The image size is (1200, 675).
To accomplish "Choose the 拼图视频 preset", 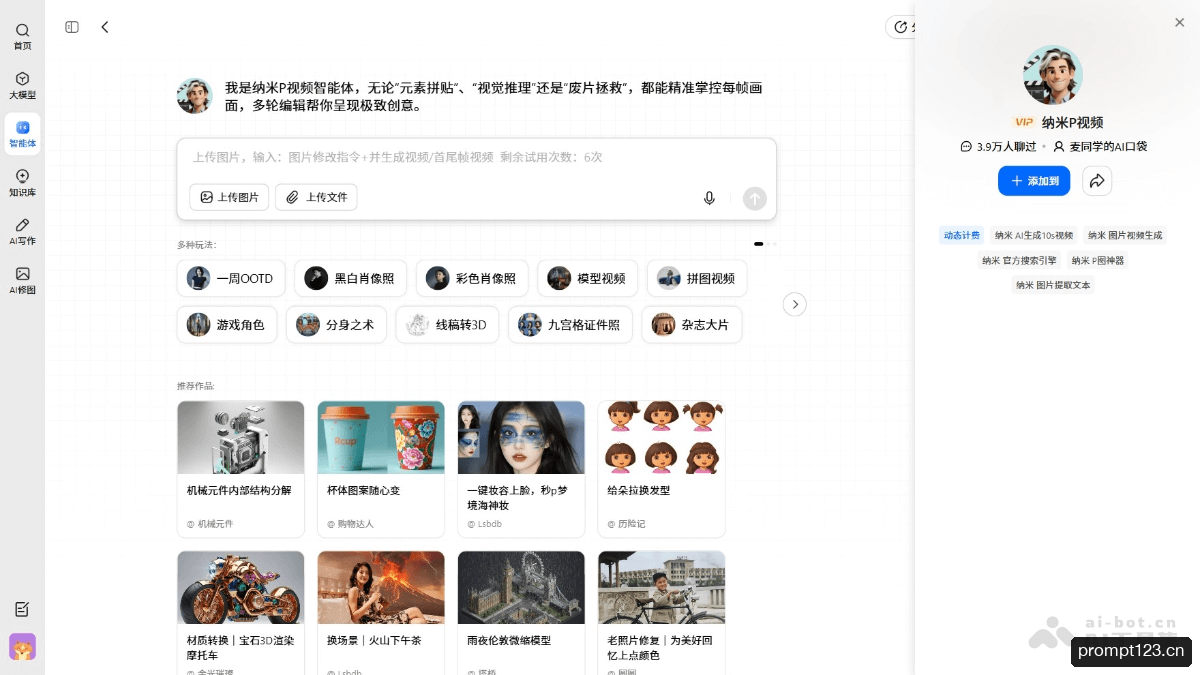I will [x=697, y=278].
